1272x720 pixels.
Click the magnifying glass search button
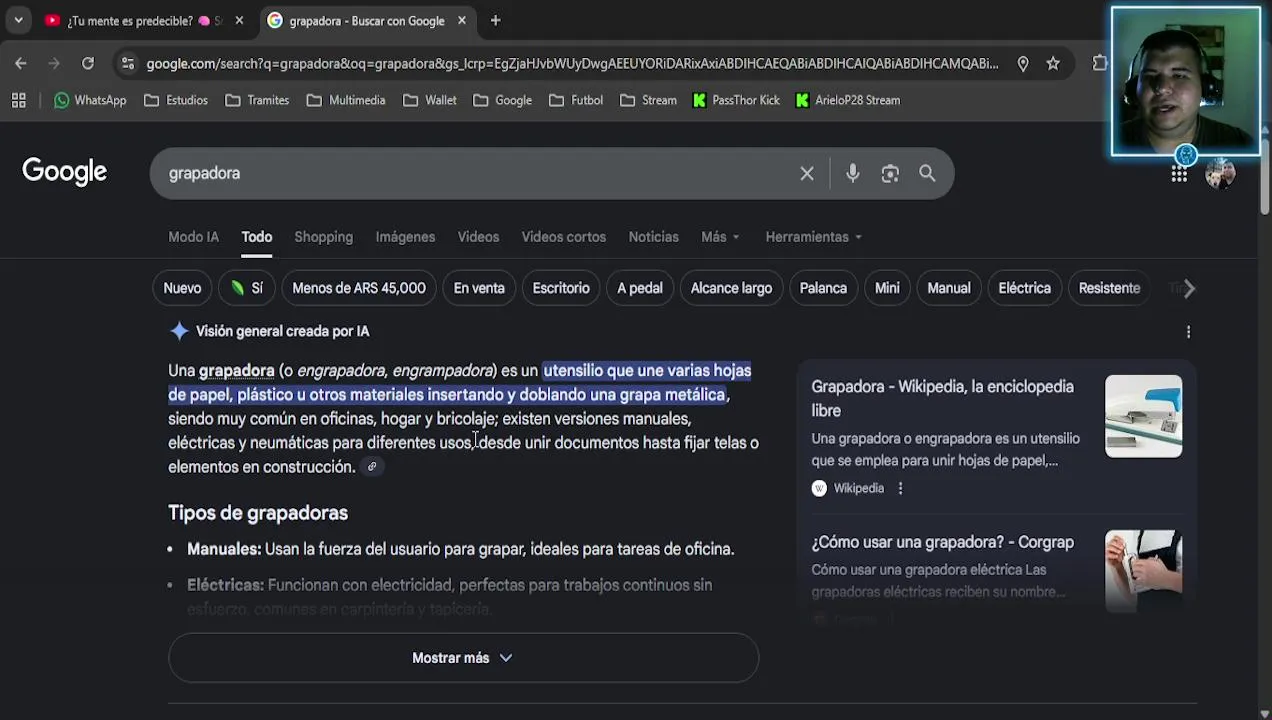coord(927,173)
